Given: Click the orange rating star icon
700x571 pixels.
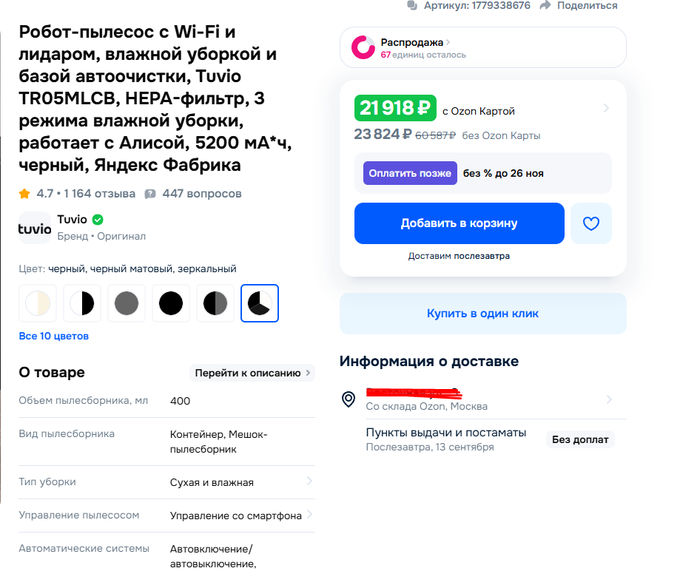Looking at the screenshot, I should tap(24, 194).
